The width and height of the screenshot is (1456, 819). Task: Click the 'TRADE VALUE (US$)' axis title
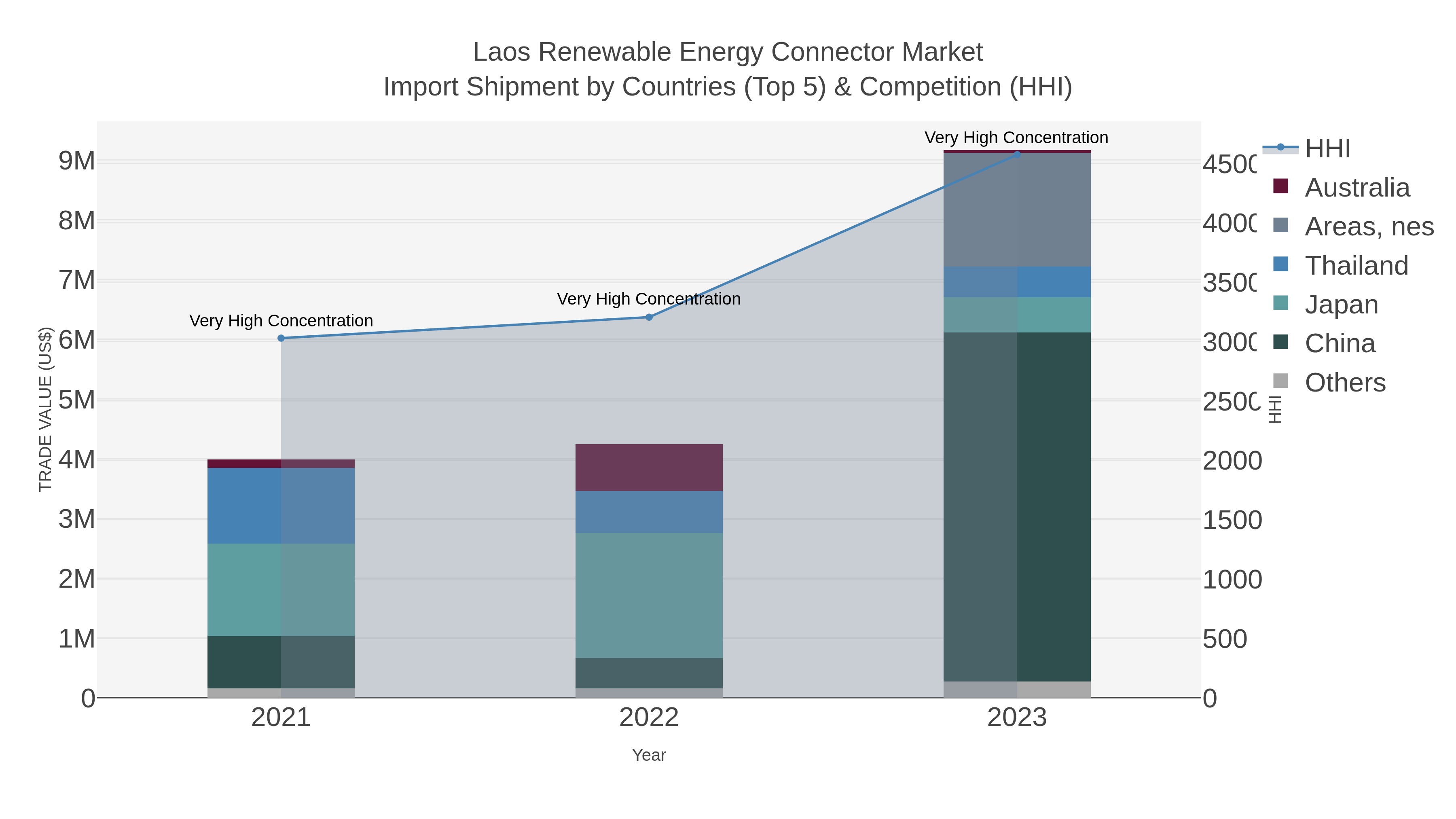[x=45, y=409]
